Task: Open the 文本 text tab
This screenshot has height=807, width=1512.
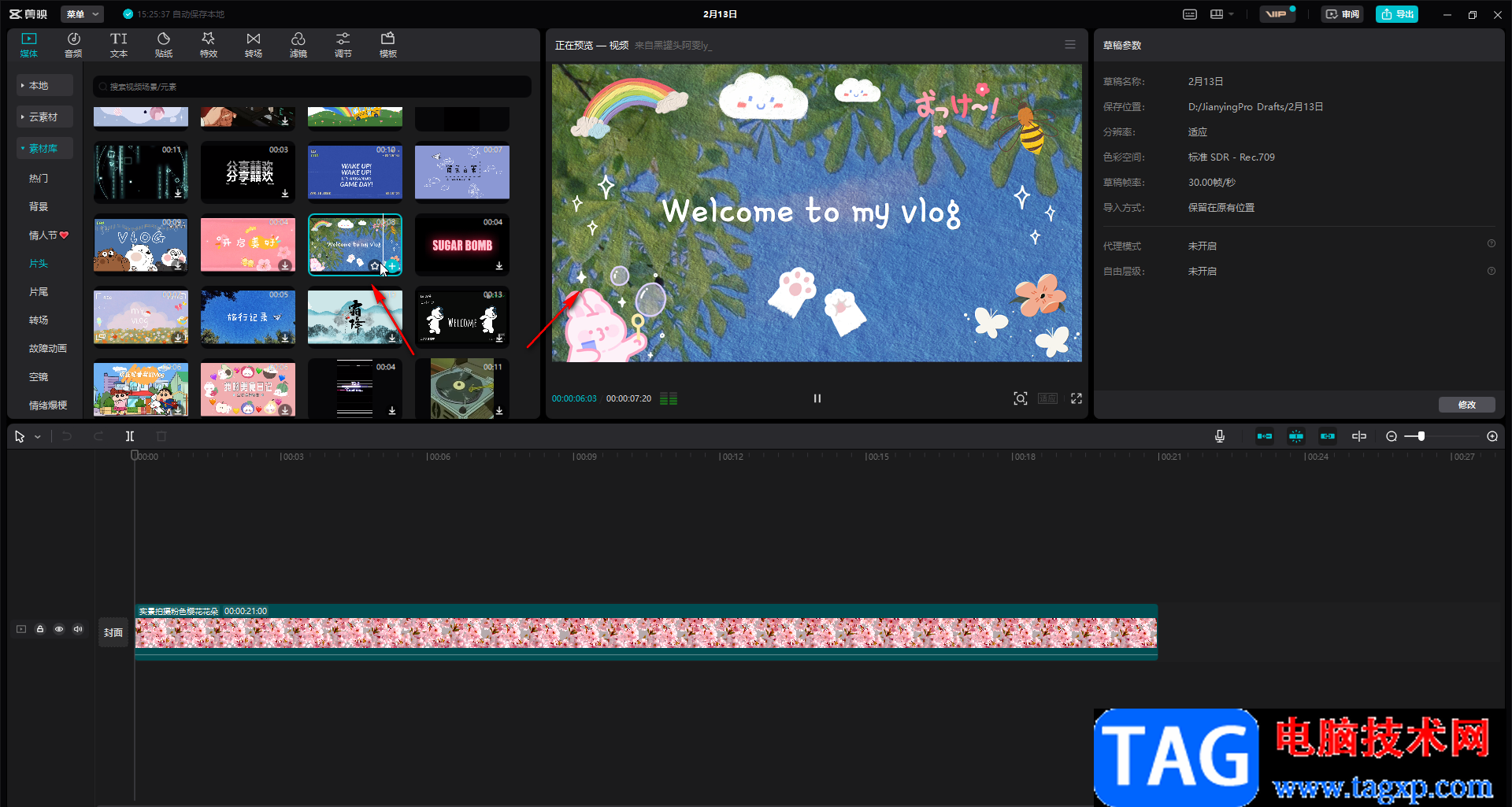Action: click(x=118, y=45)
